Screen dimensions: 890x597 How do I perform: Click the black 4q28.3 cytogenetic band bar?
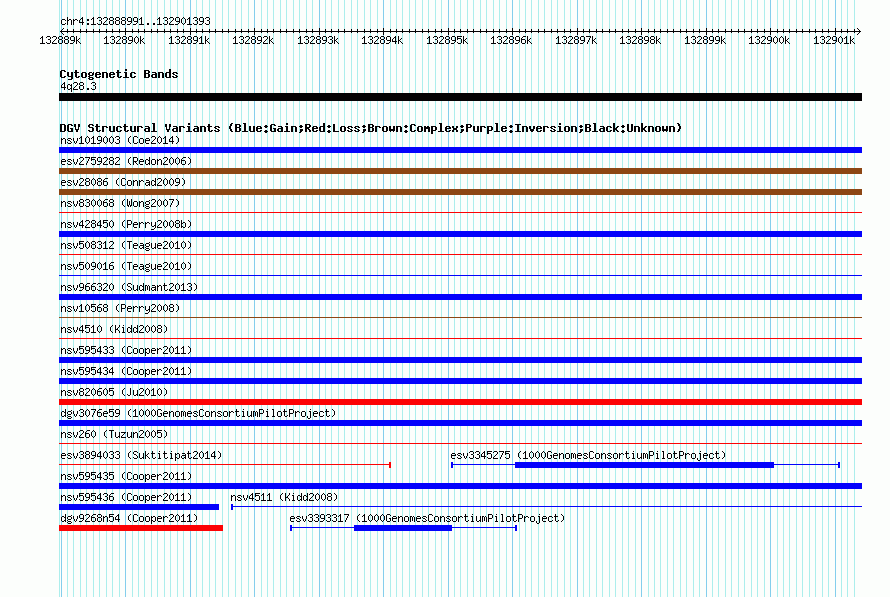(x=460, y=97)
